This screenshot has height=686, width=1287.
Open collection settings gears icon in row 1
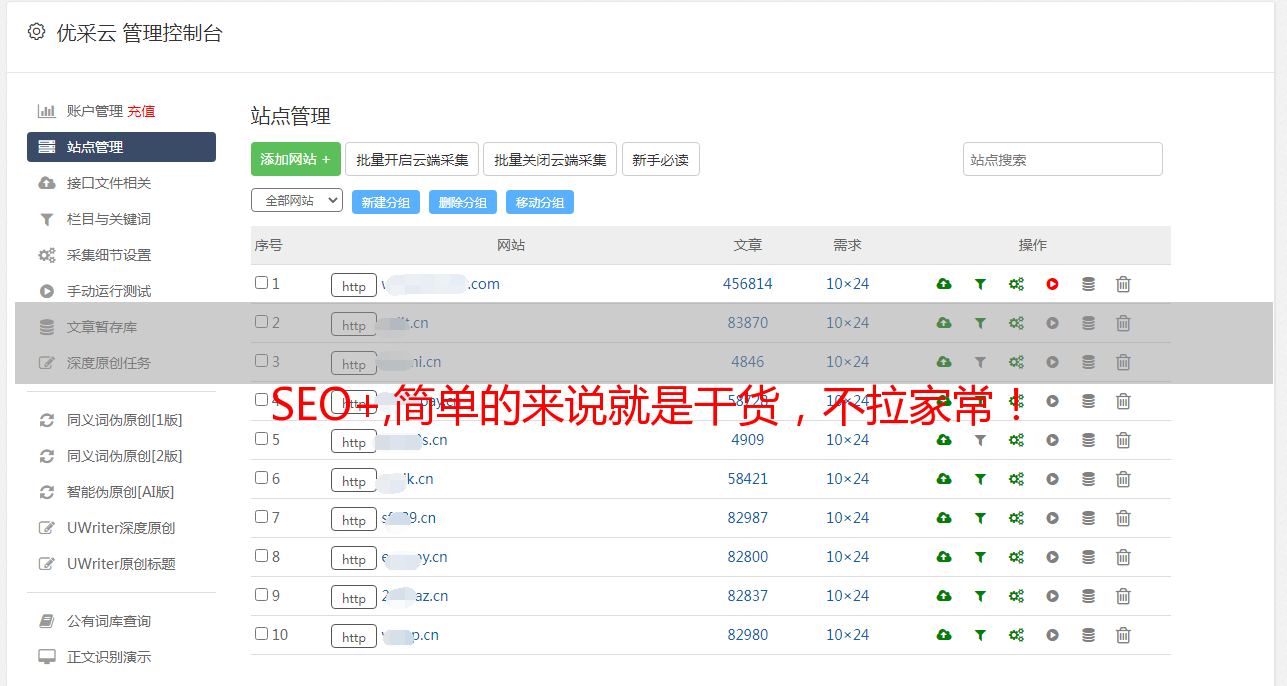[1016, 284]
